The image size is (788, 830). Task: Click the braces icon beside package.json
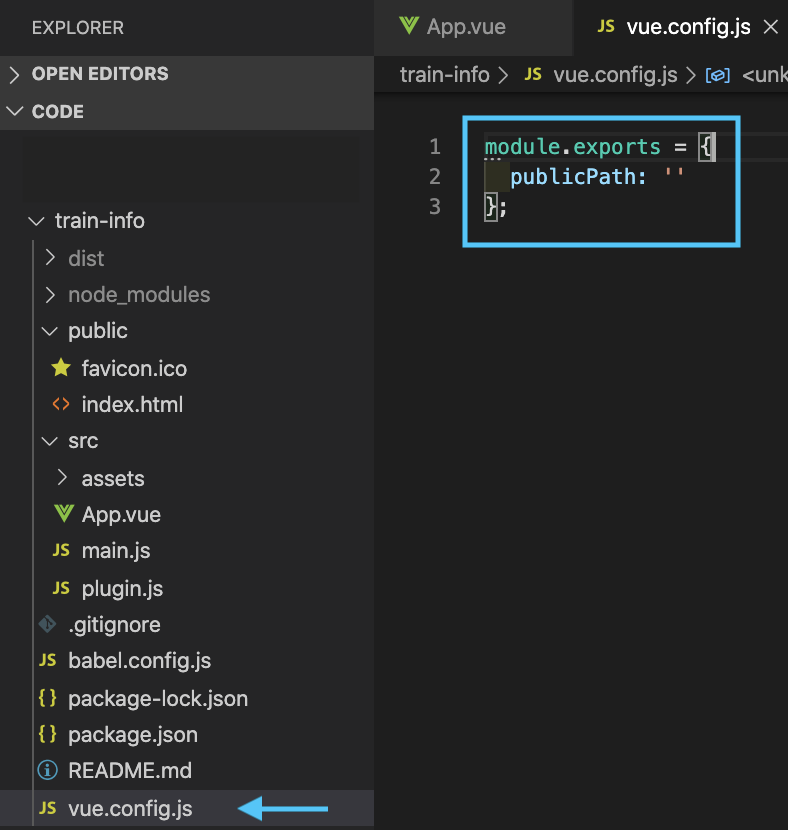click(x=47, y=734)
